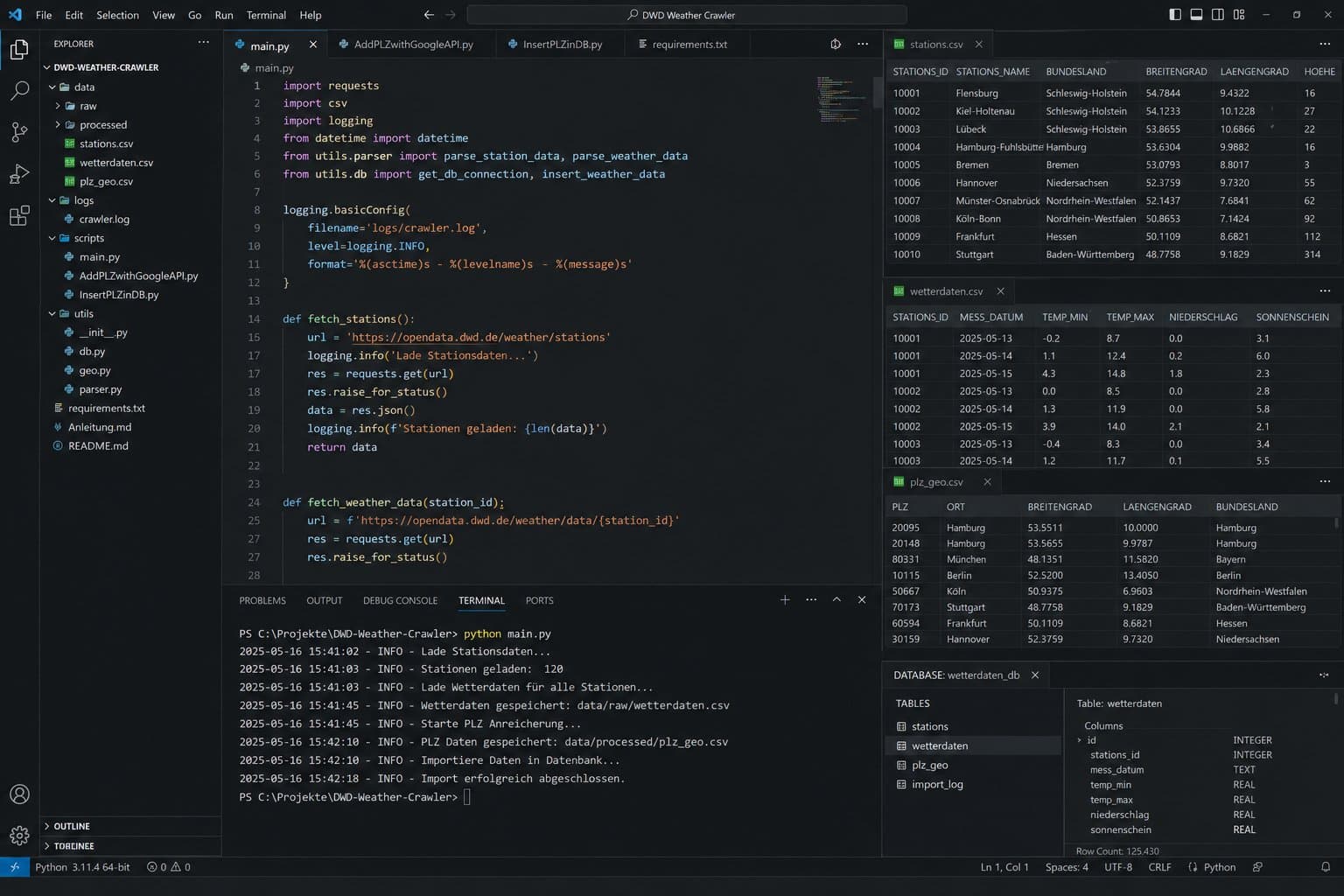Image resolution: width=1344 pixels, height=896 pixels.
Task: Close the DATABASE wetterdaten_db tab
Action: point(1035,675)
